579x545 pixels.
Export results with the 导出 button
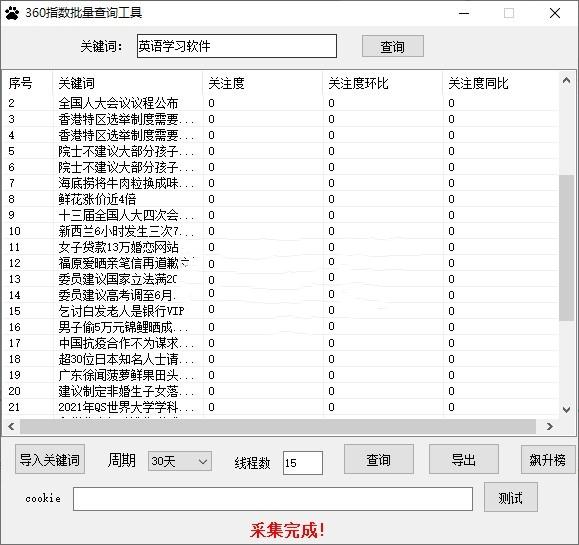(464, 460)
